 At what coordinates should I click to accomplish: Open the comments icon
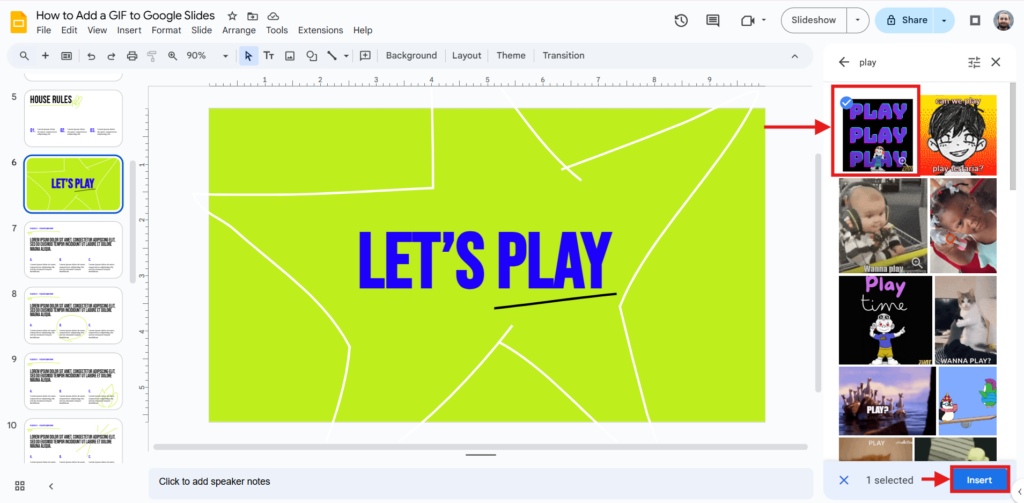pos(713,20)
